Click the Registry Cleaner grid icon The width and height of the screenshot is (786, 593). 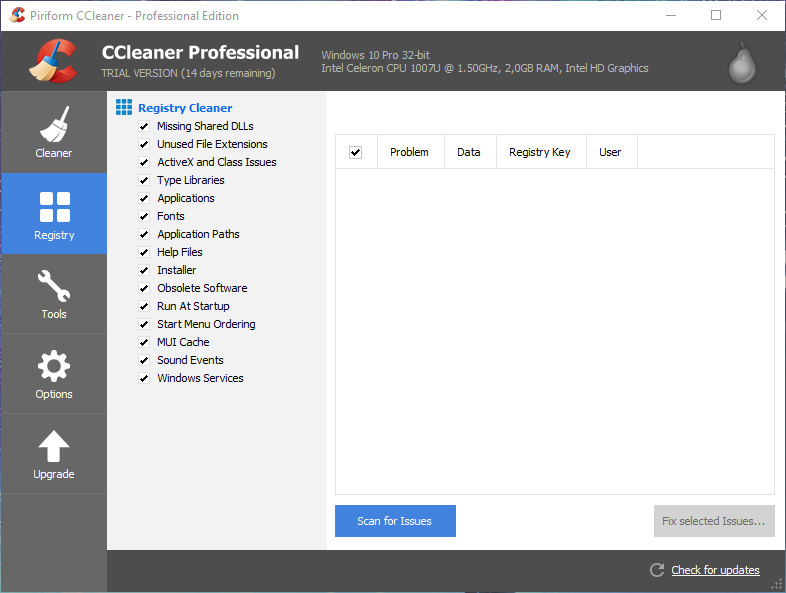[124, 107]
